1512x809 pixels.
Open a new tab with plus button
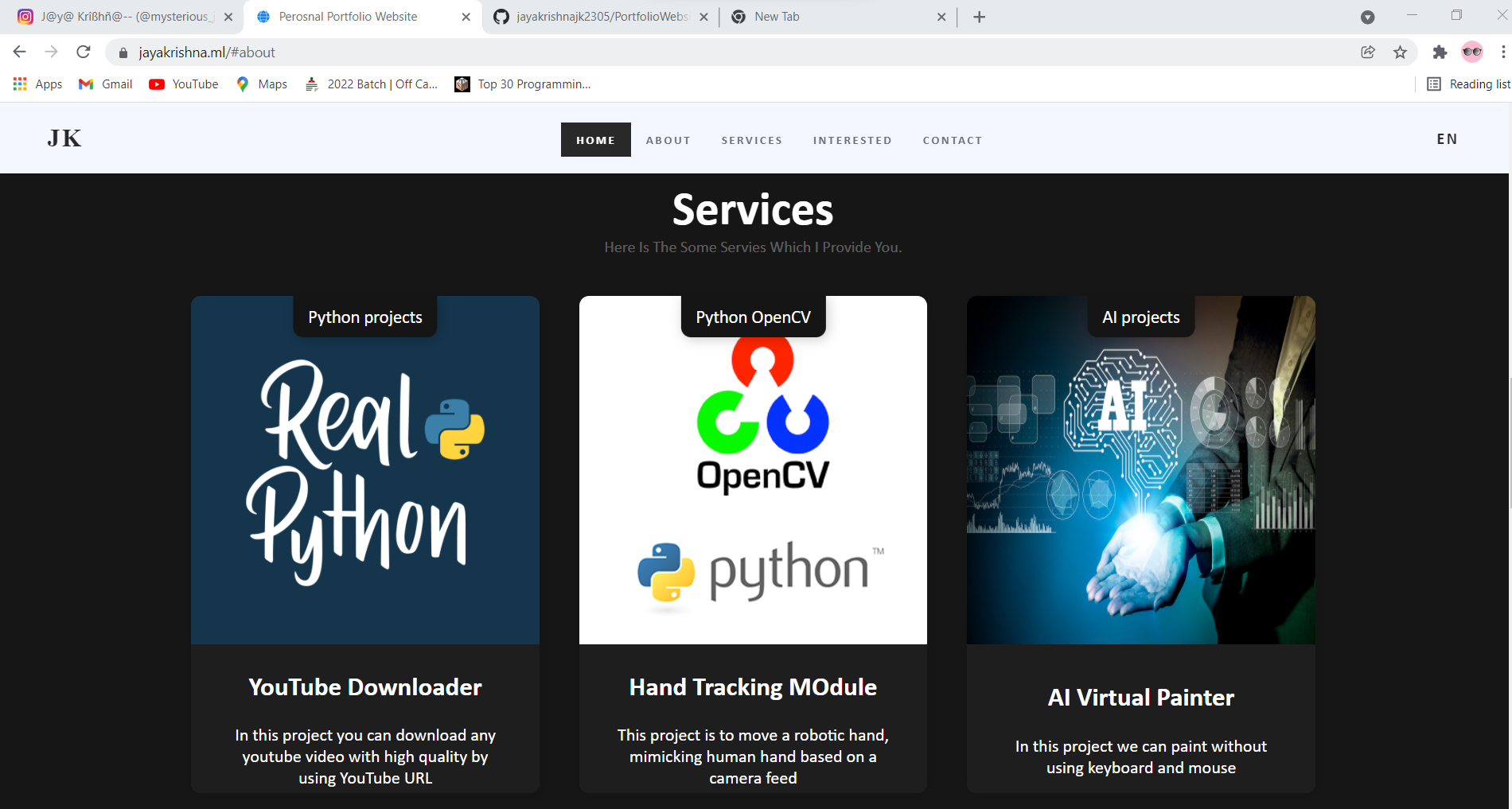pyautogui.click(x=980, y=17)
